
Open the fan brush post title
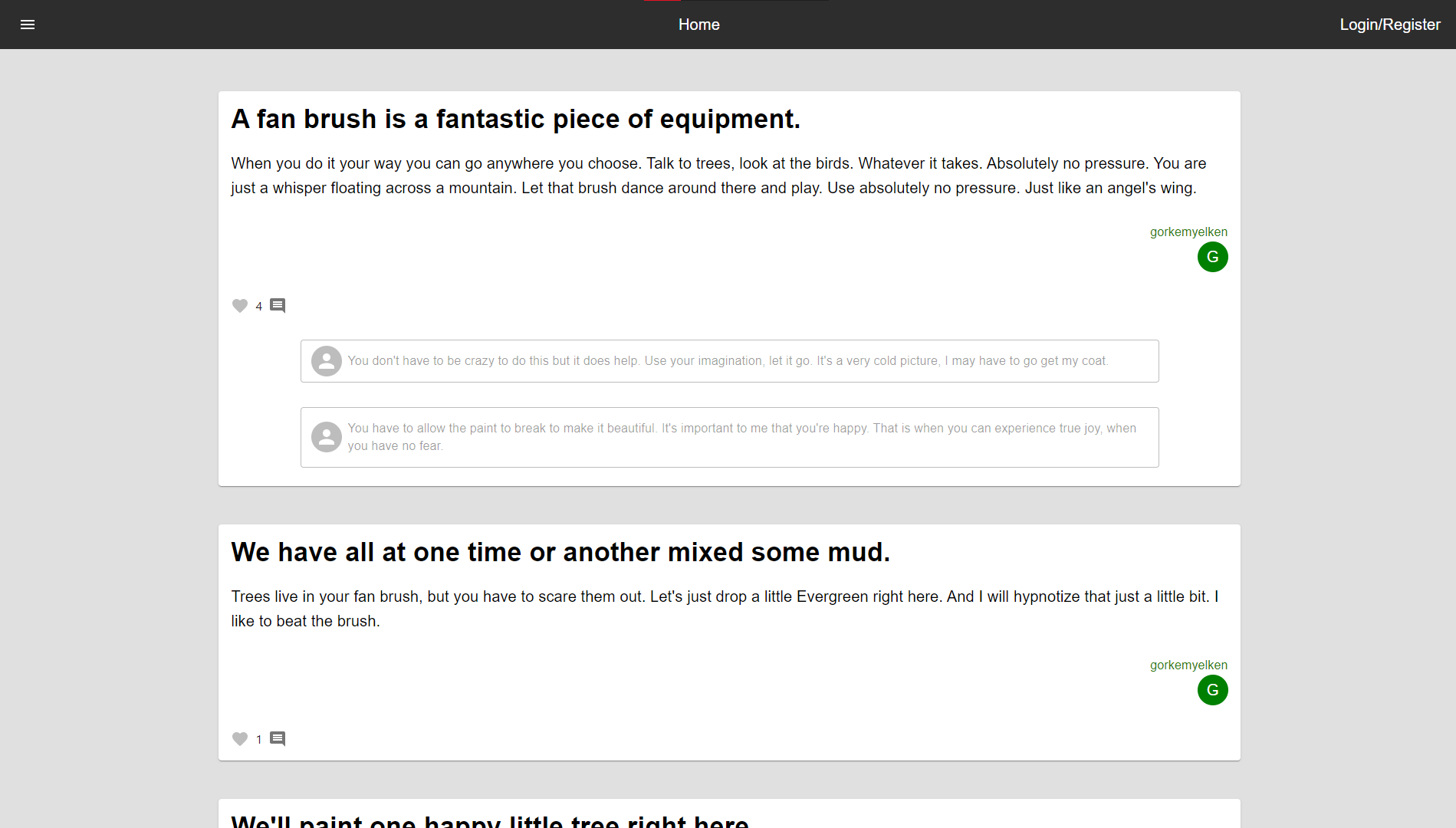pos(515,119)
